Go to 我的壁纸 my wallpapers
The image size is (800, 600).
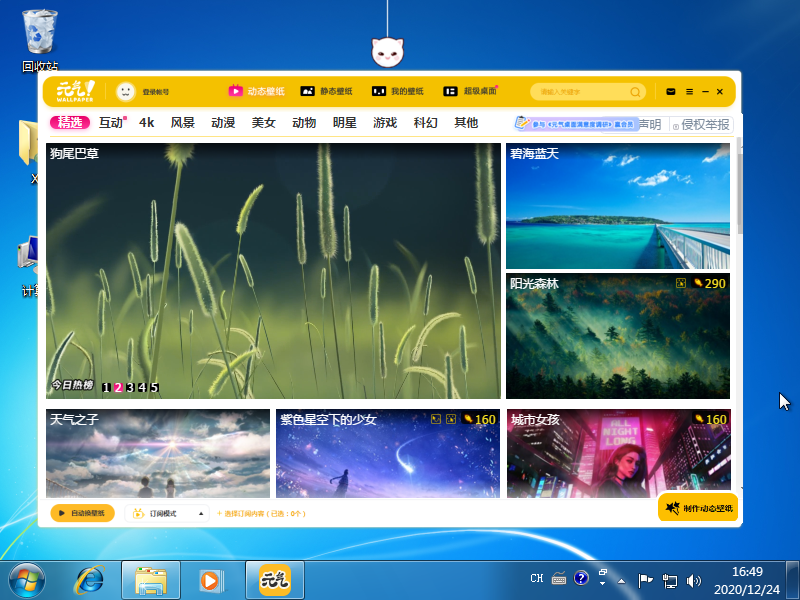(398, 91)
